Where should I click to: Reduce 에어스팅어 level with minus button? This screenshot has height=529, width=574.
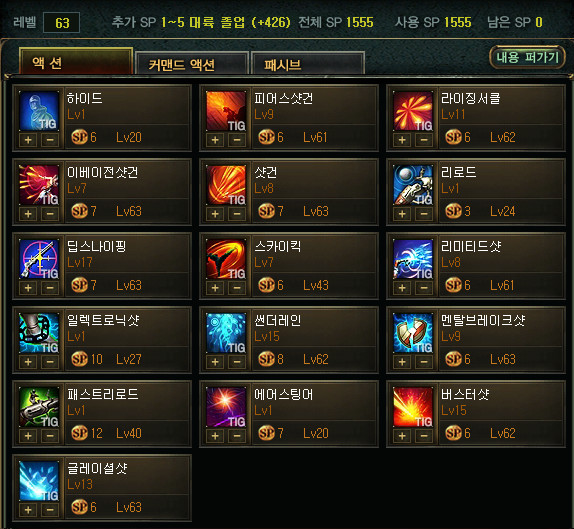click(x=237, y=436)
